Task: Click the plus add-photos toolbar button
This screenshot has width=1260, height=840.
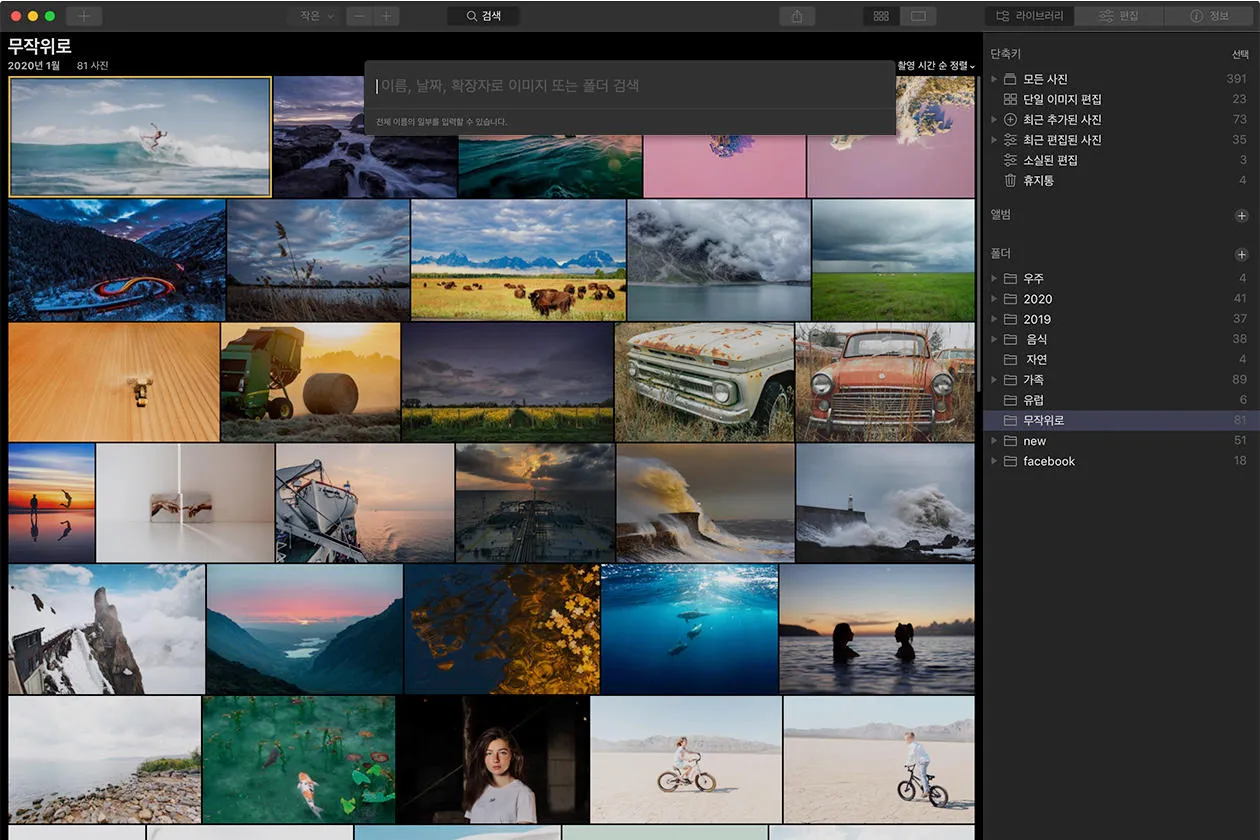Action: point(84,16)
